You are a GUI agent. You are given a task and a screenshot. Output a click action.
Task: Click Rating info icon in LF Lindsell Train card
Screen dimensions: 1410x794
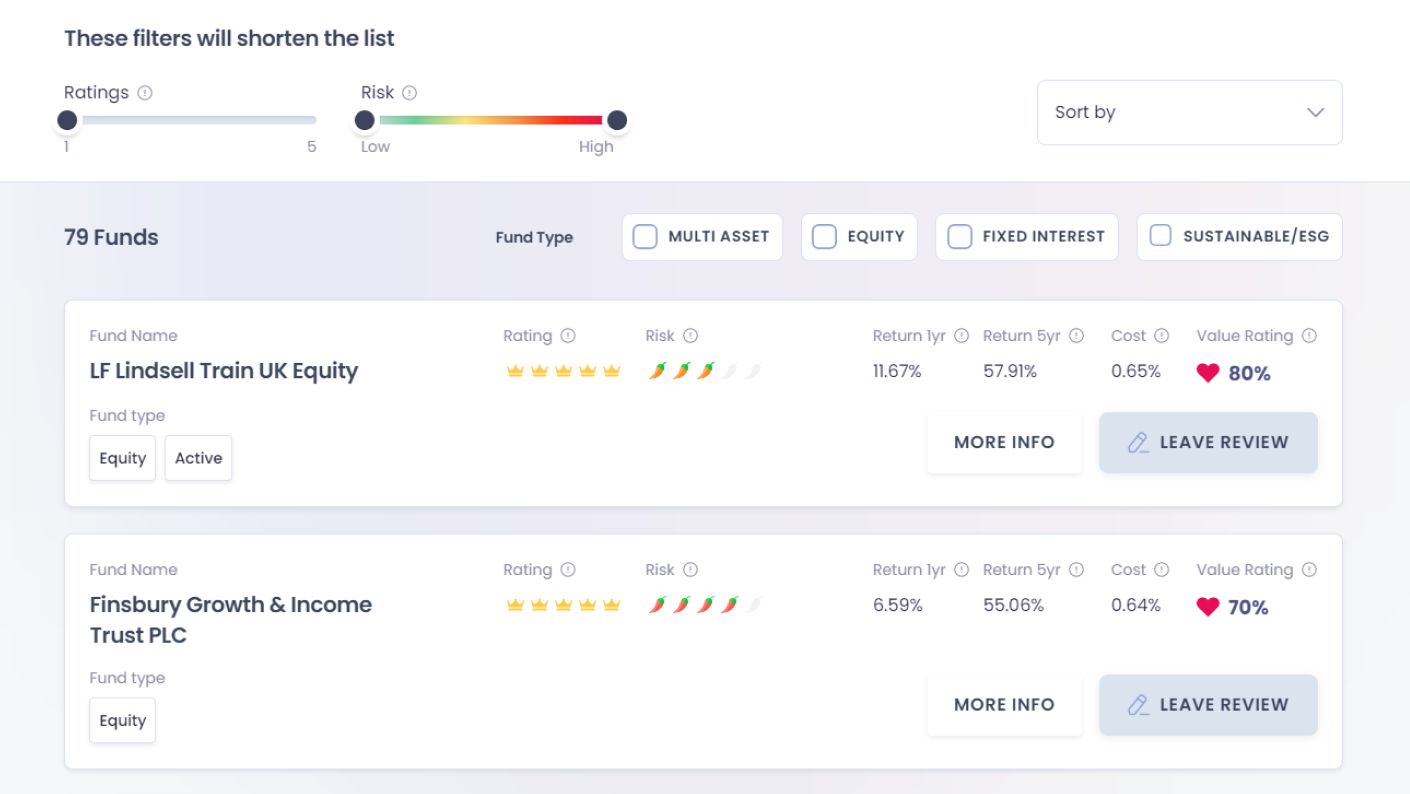pos(568,336)
